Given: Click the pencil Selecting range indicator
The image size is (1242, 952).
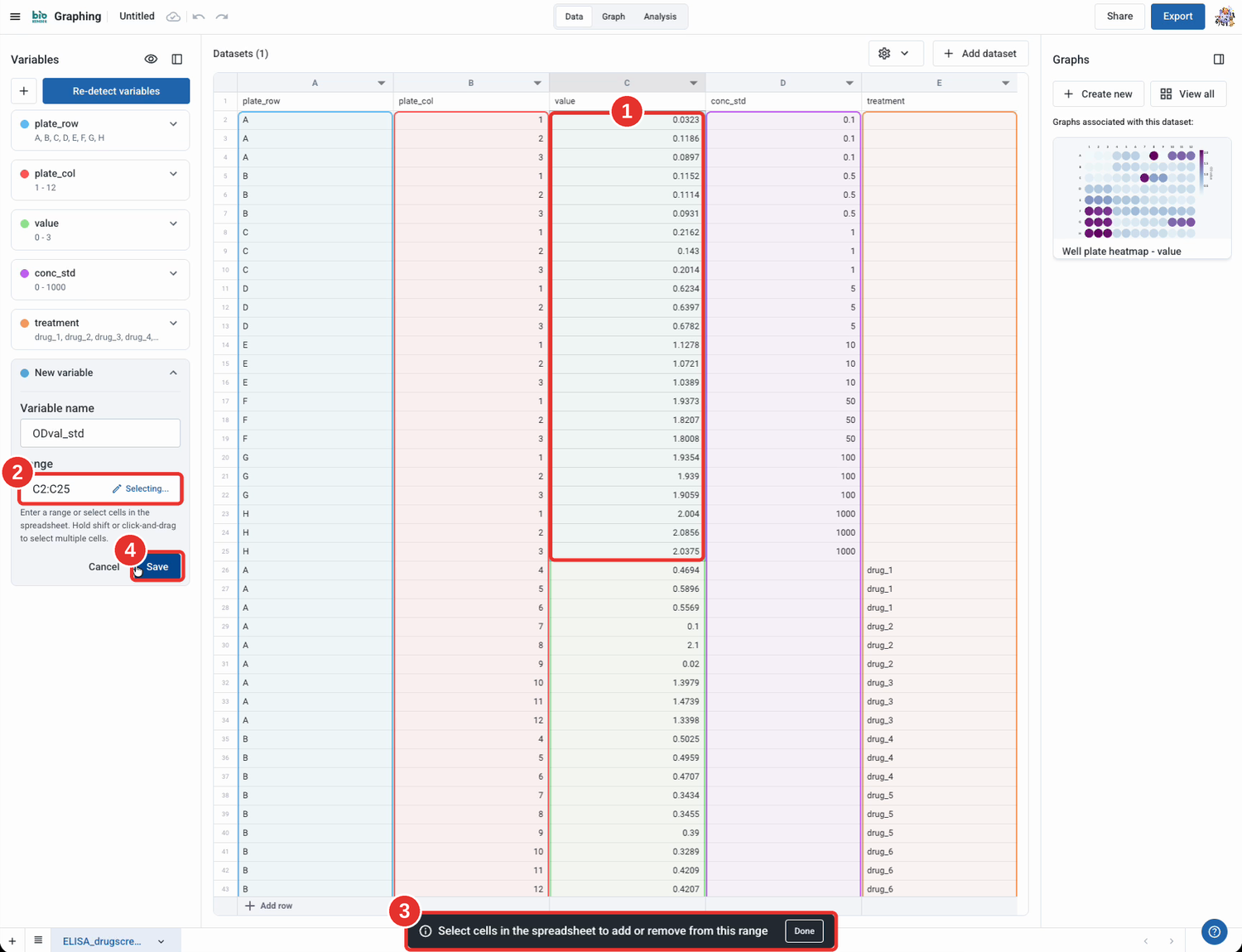Looking at the screenshot, I should tap(141, 489).
